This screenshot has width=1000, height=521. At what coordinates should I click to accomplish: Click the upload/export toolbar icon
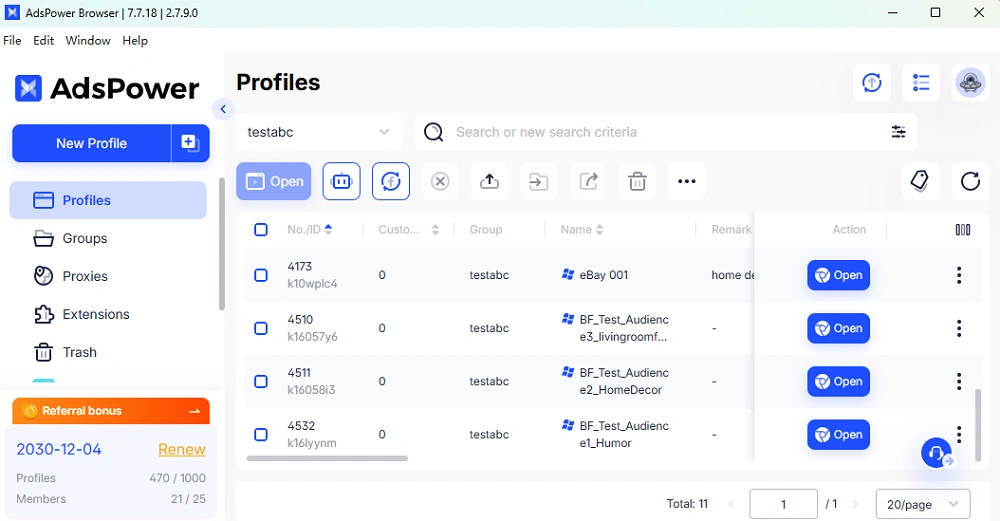click(x=489, y=181)
